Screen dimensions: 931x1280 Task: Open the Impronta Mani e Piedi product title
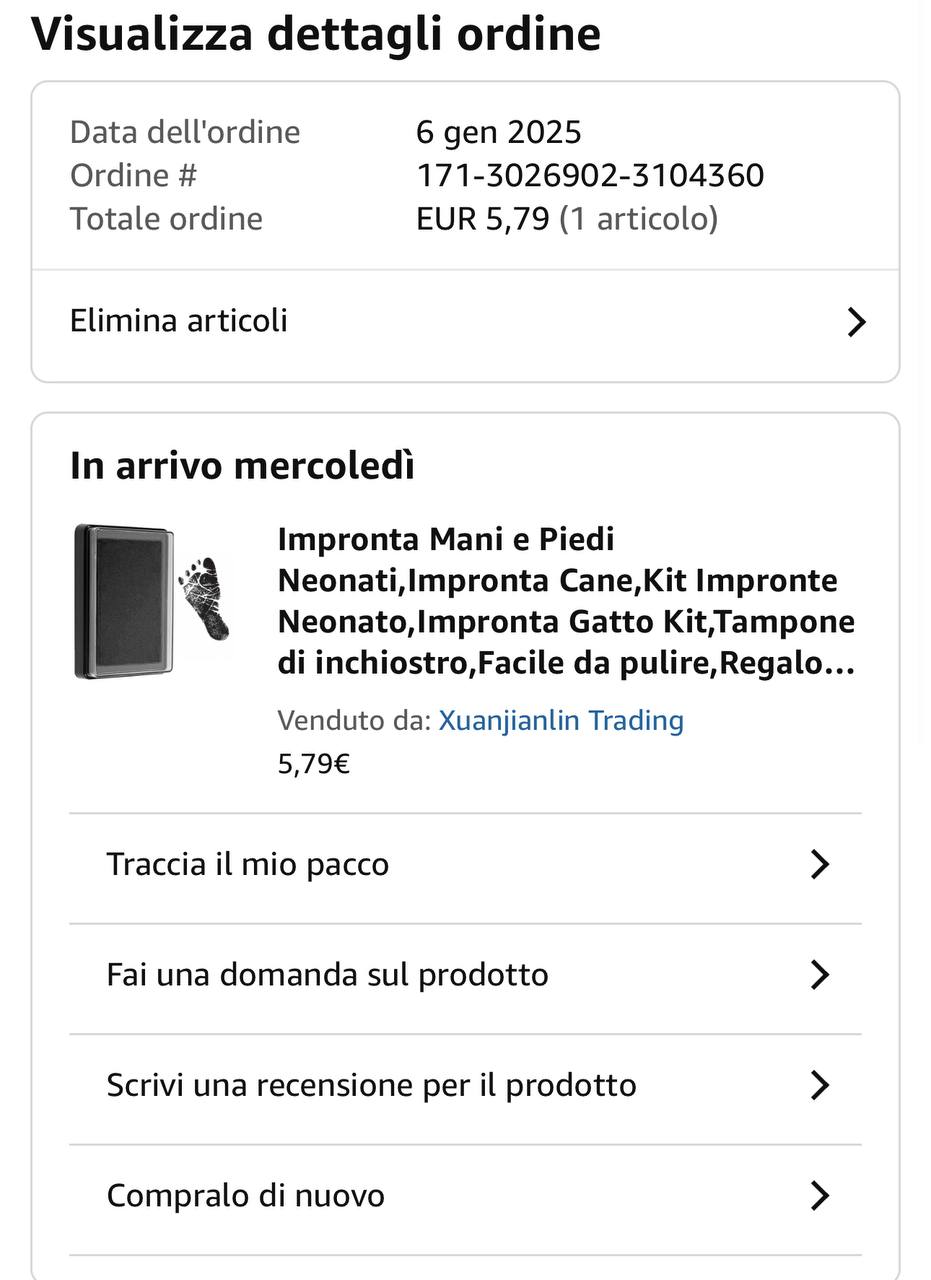565,600
